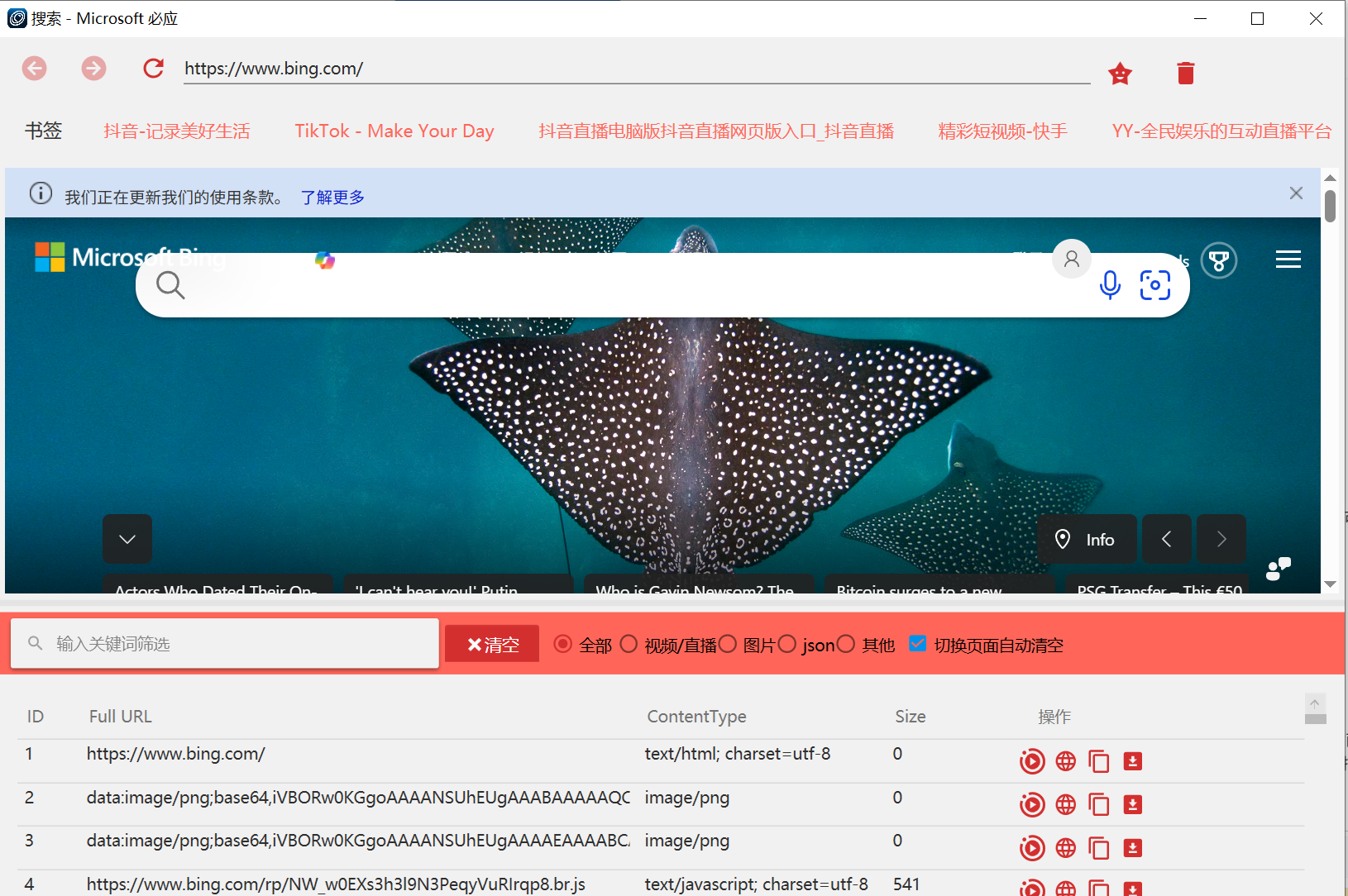Click the red reload page icon
The height and width of the screenshot is (896, 1348).
coord(153,69)
